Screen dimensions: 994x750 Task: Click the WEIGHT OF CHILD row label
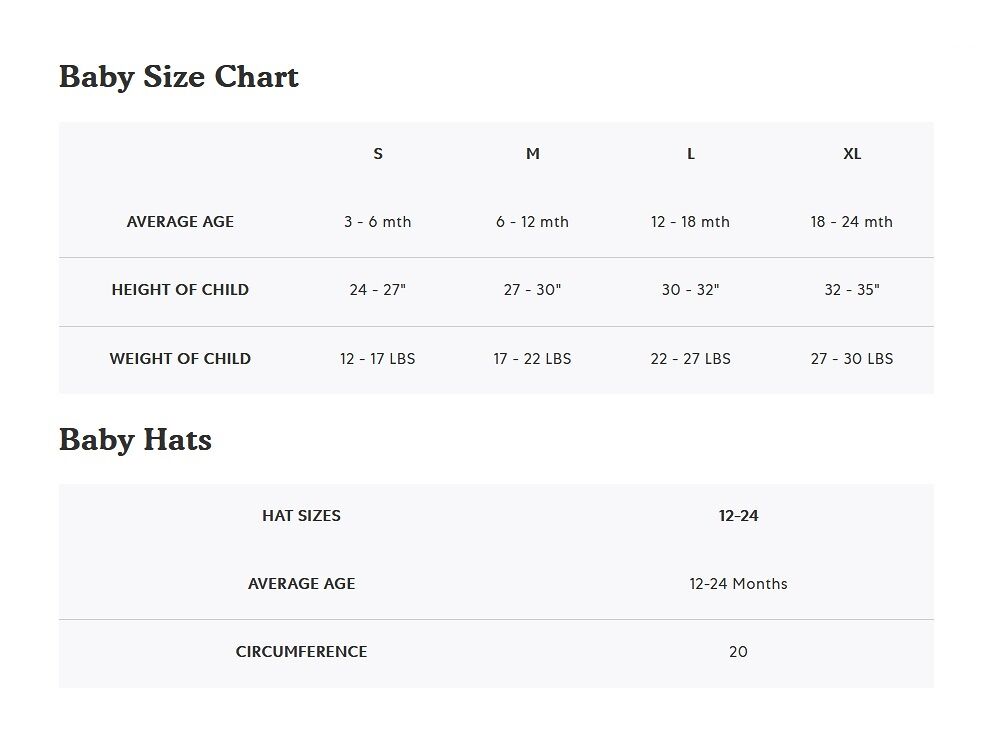[x=180, y=359]
